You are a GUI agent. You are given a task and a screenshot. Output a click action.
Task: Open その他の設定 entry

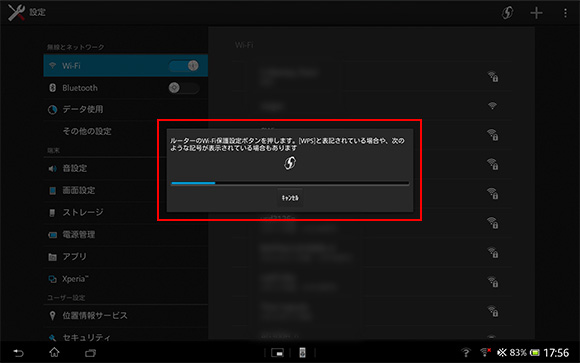click(101, 131)
